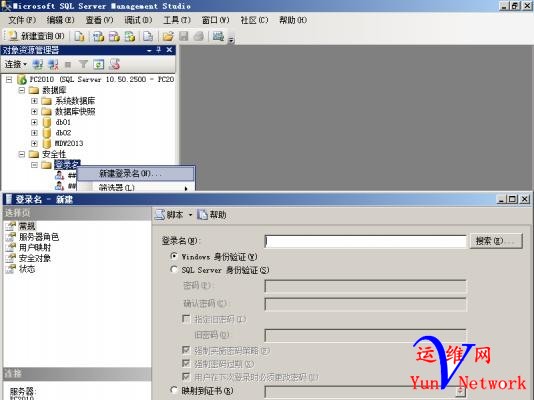534x400 pixels.
Task: Click the 登录名 input field
Action: pyautogui.click(x=365, y=241)
